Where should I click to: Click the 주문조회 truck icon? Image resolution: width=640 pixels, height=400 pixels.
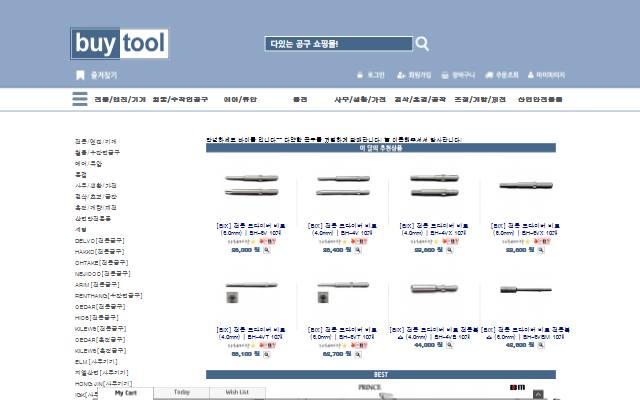tap(489, 75)
